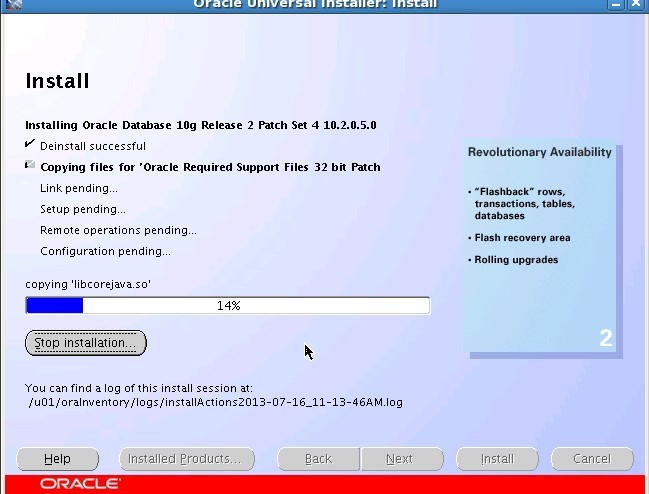Minimize the Oracle Universal Installer window

pyautogui.click(x=616, y=5)
